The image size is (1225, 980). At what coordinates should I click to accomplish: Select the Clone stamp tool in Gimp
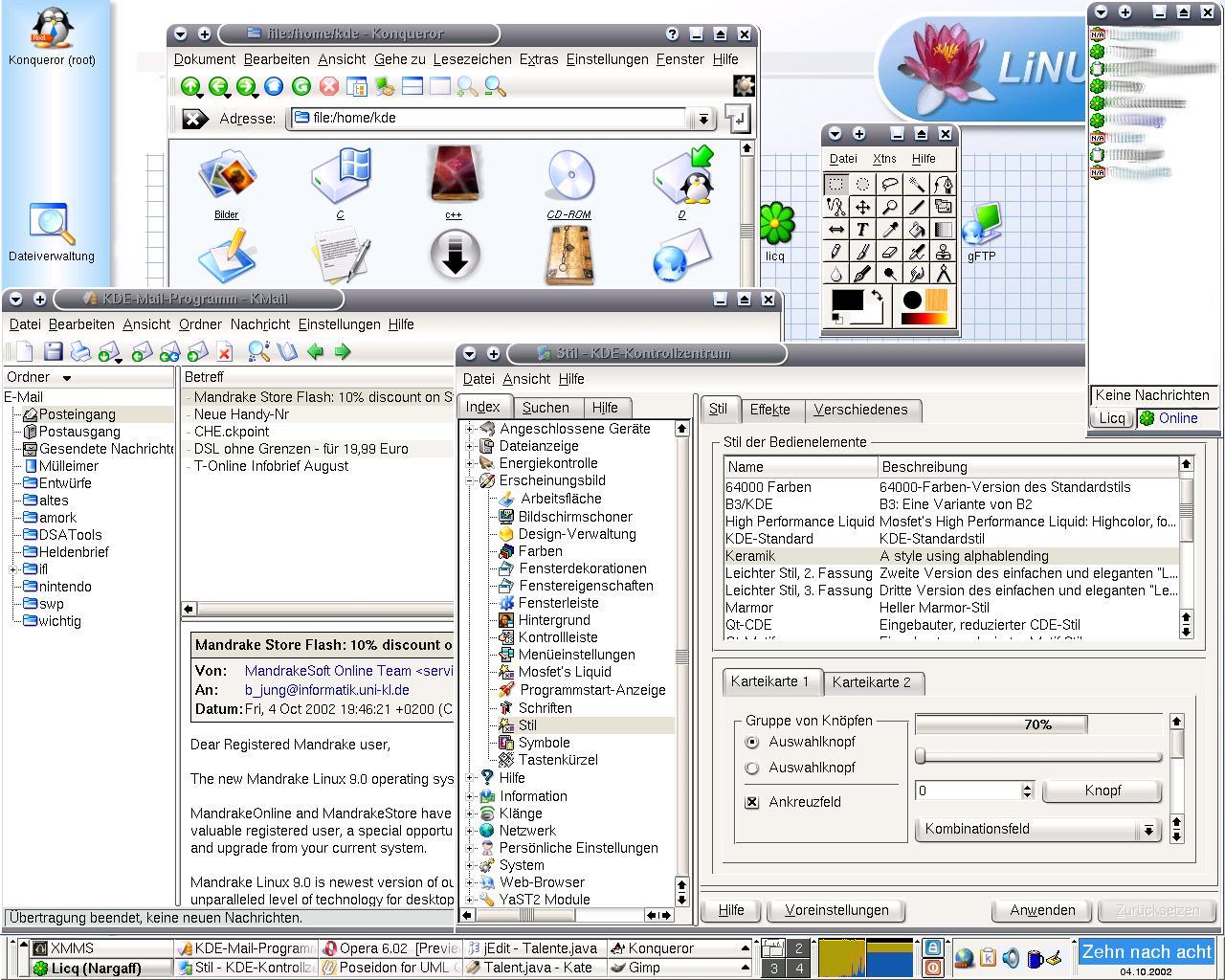[x=944, y=252]
